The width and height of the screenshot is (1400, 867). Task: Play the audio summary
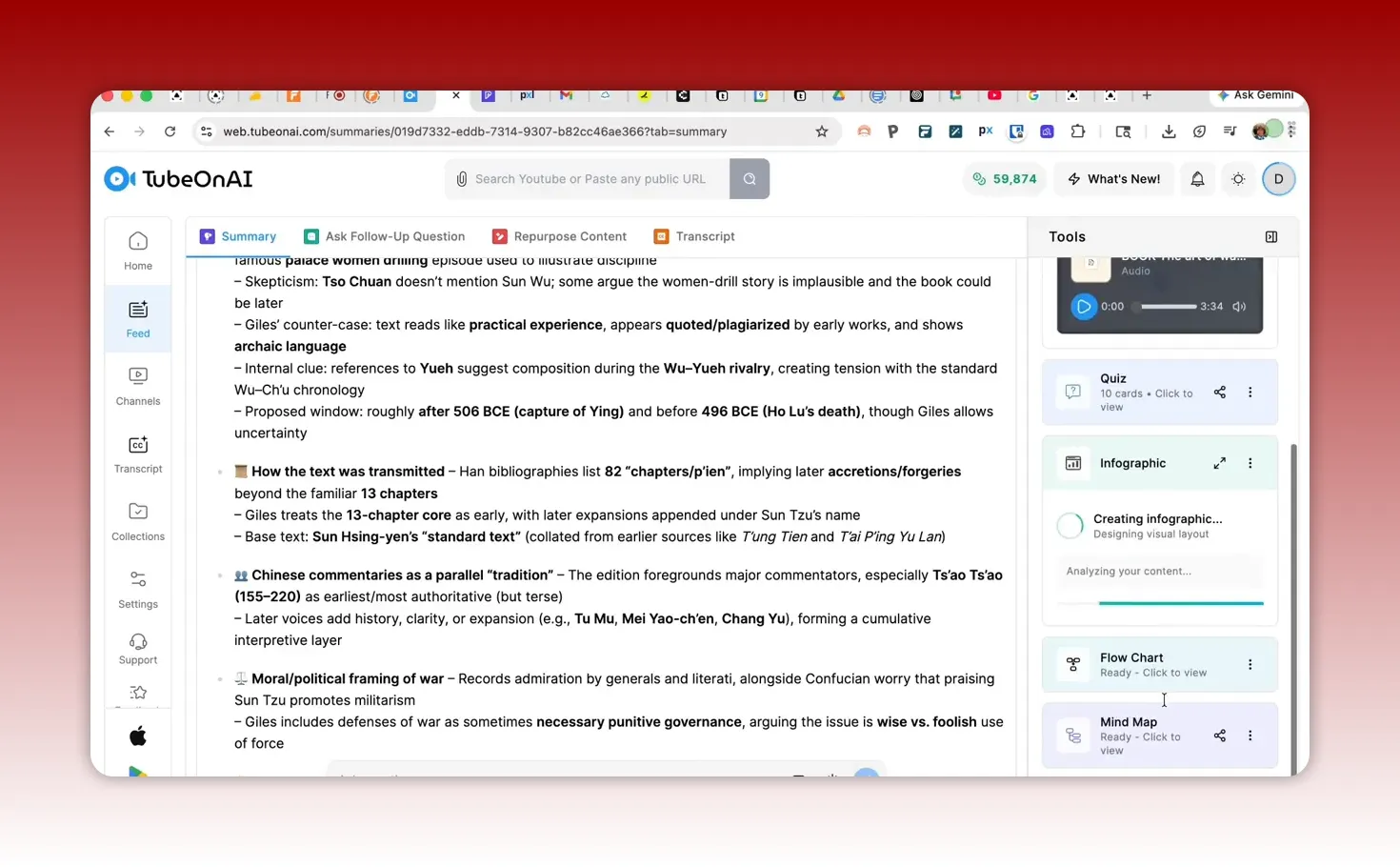[1083, 307]
